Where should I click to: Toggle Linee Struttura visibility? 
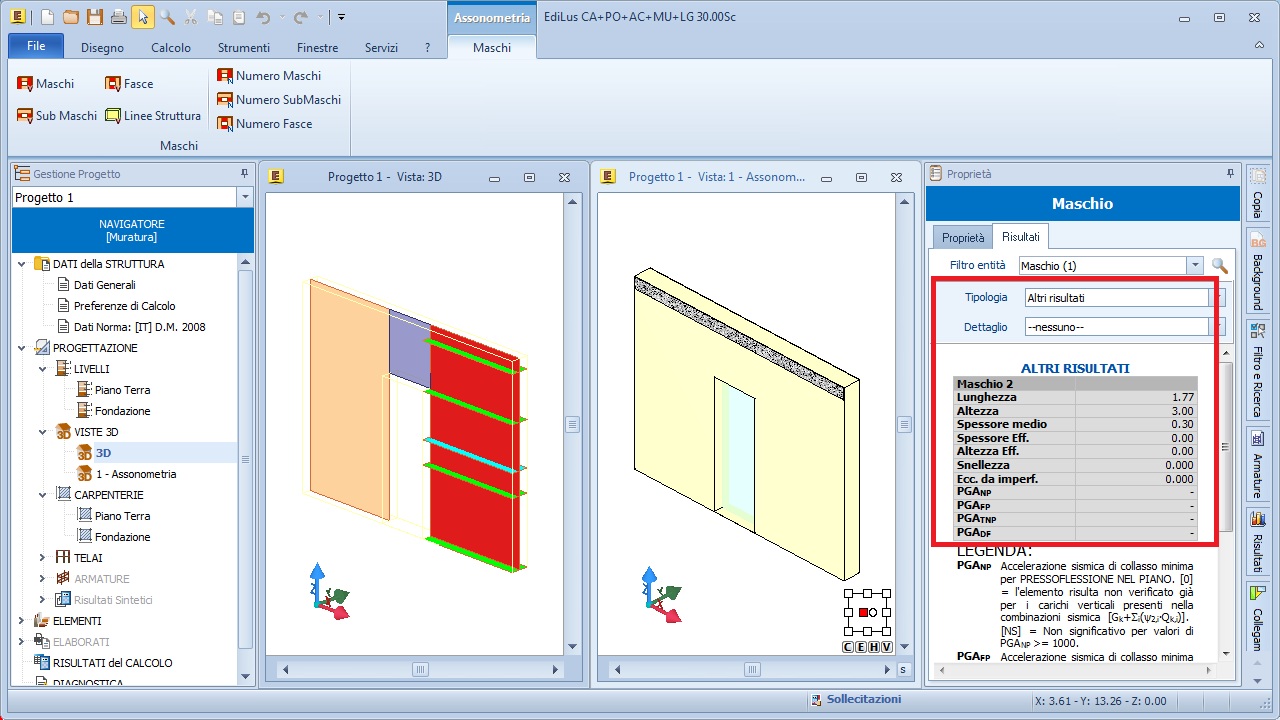(153, 116)
